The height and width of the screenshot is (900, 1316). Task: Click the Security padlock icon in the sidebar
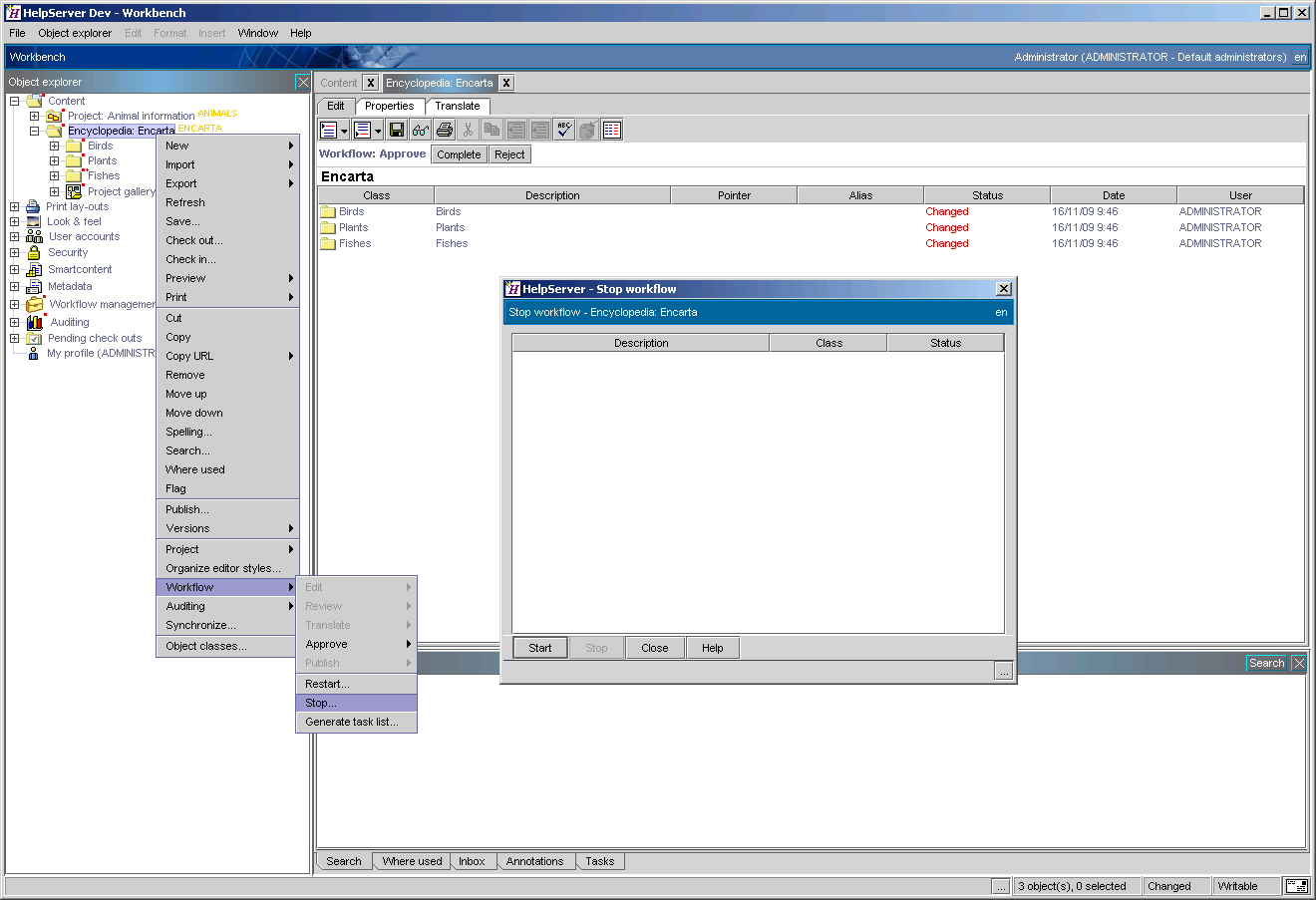(x=33, y=252)
